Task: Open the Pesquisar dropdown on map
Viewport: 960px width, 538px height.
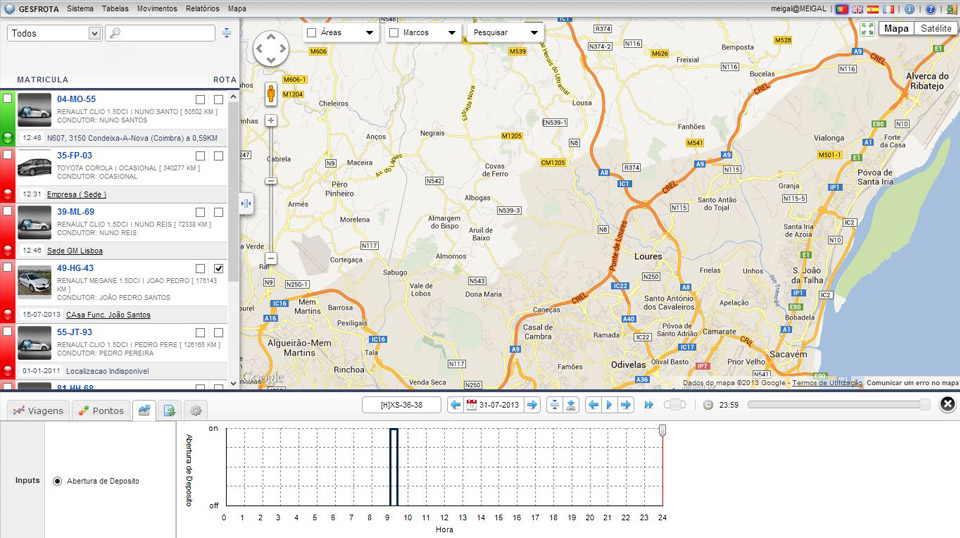Action: pos(505,32)
